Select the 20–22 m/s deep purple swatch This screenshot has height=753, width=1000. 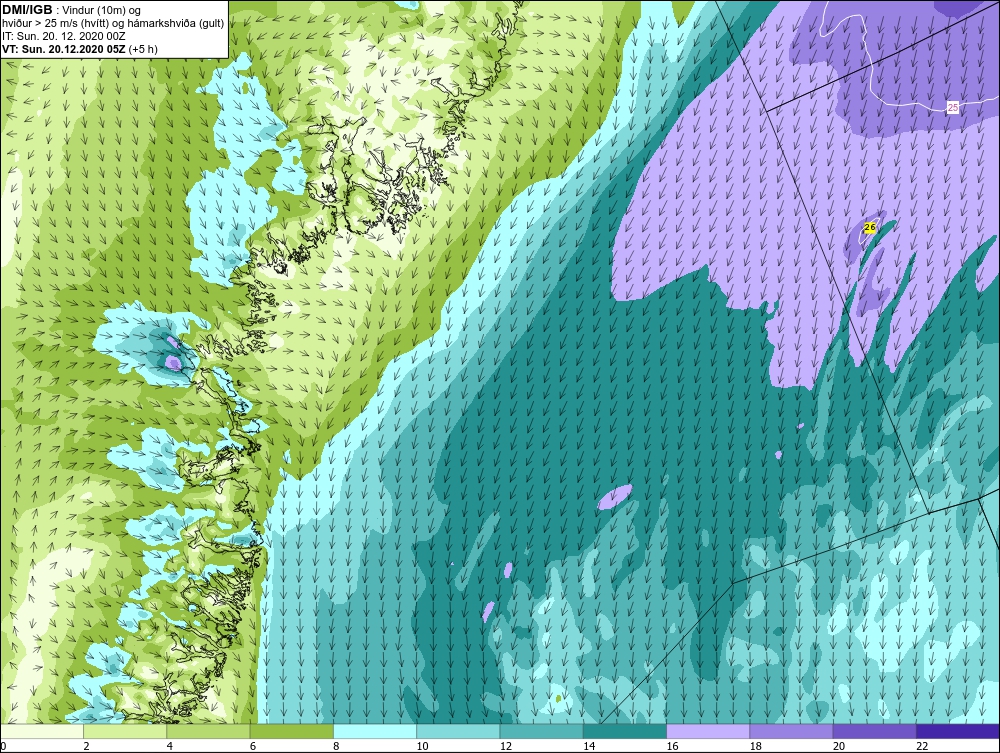coord(874,731)
